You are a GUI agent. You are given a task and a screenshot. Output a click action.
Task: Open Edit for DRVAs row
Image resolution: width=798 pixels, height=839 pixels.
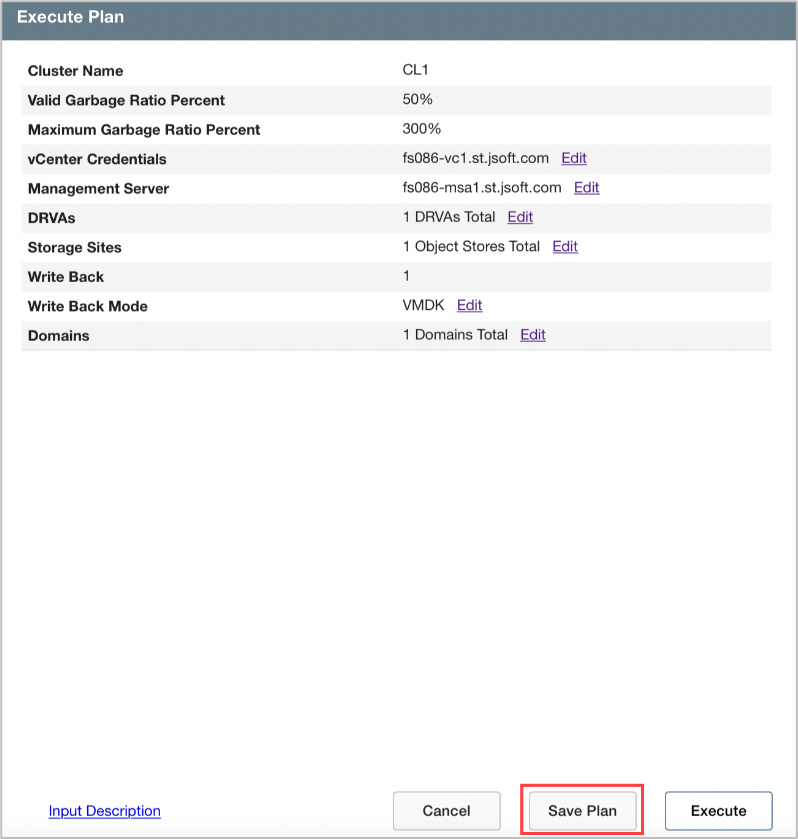click(520, 217)
